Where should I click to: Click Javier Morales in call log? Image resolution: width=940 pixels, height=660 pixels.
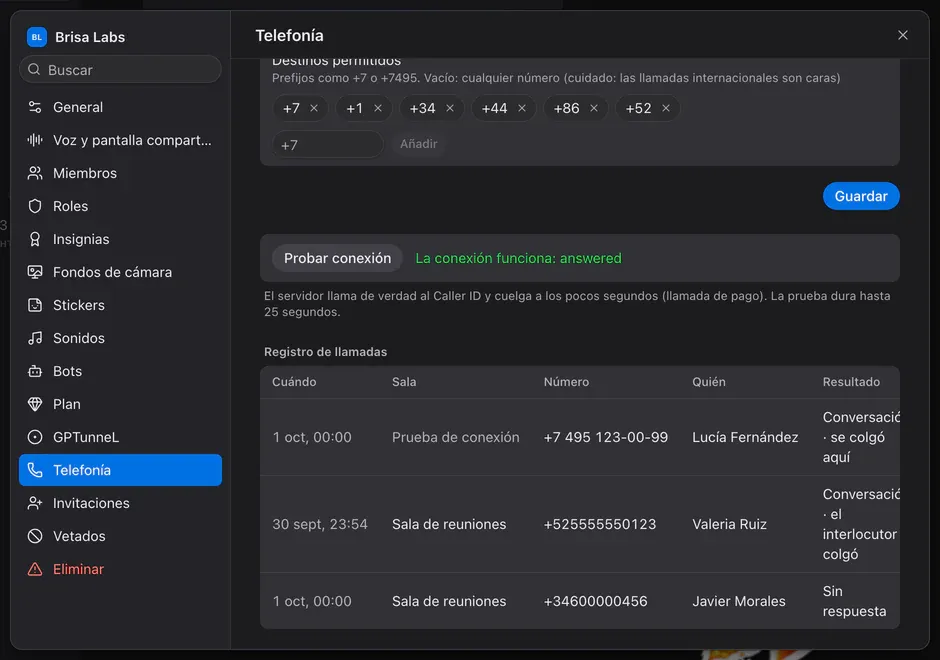point(739,601)
